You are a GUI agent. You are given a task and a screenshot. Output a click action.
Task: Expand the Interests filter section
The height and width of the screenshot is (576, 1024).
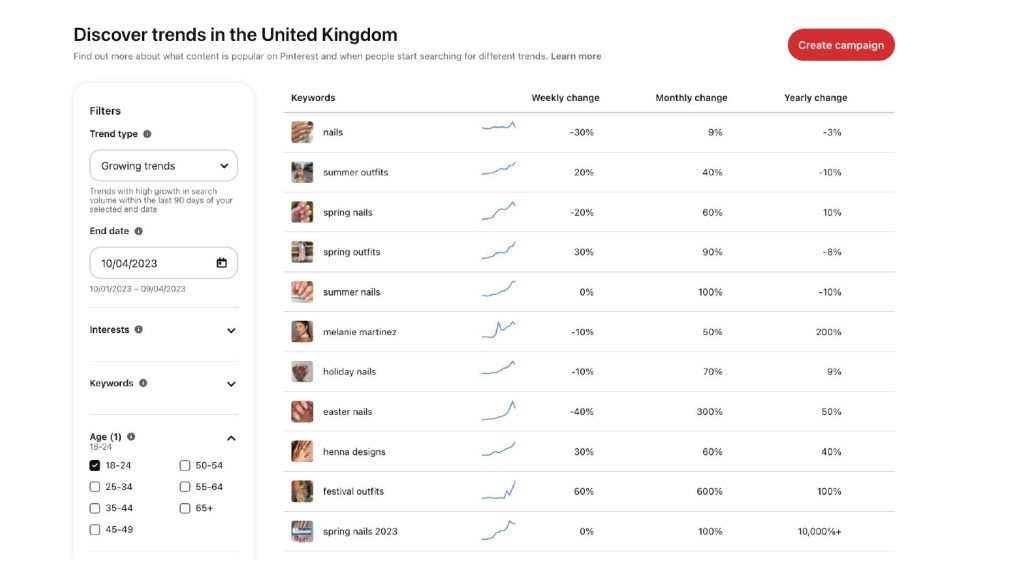(x=231, y=330)
